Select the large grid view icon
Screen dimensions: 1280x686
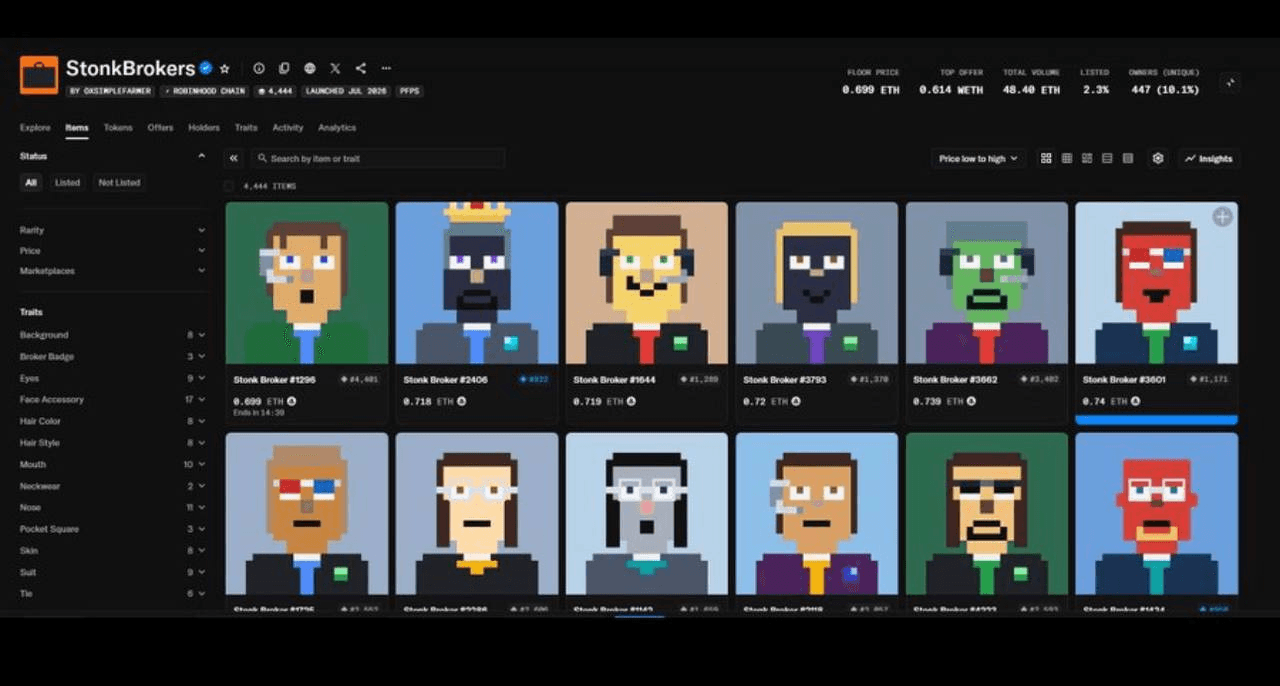pyautogui.click(x=1046, y=158)
